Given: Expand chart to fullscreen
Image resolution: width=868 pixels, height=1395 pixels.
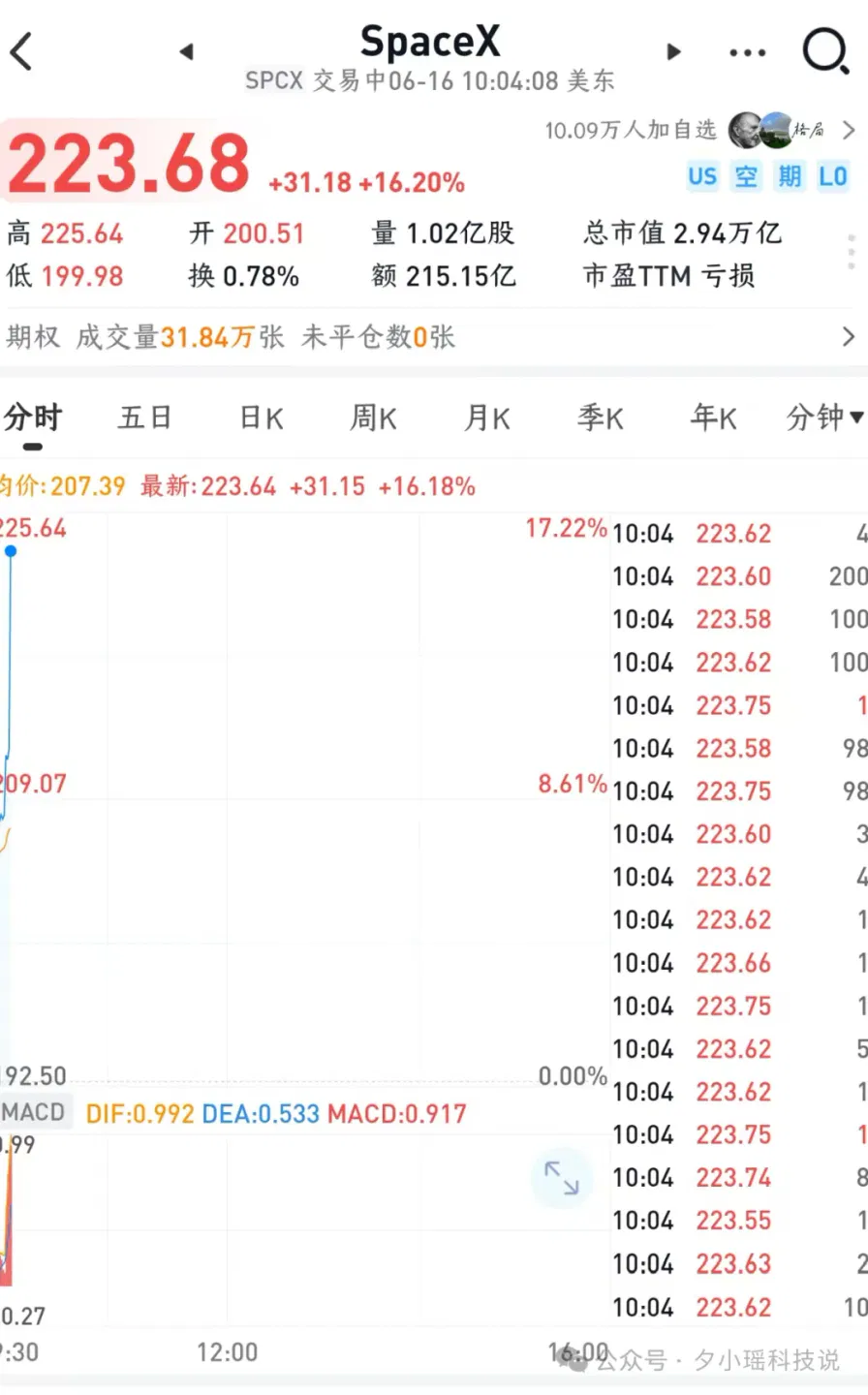Looking at the screenshot, I should [x=561, y=1178].
